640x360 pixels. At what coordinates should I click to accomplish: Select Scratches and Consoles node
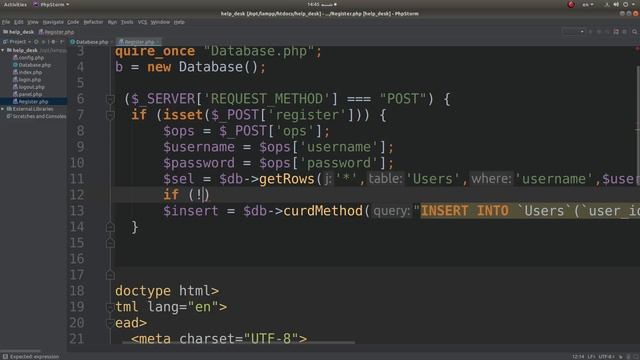point(36,116)
